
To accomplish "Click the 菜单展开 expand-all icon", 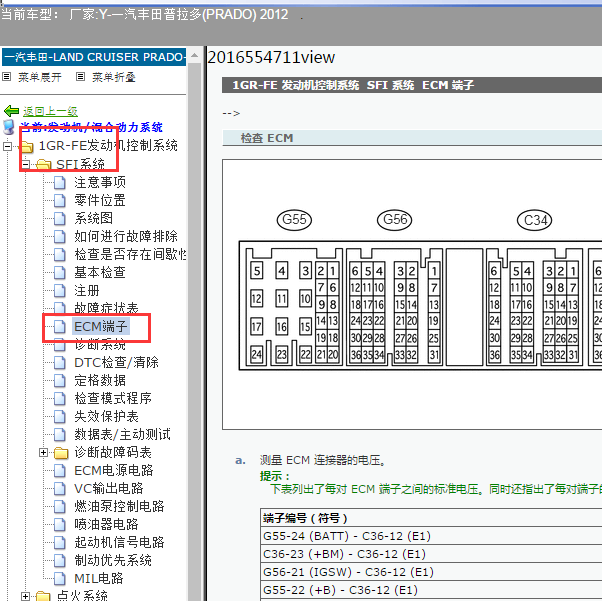I will [7, 77].
